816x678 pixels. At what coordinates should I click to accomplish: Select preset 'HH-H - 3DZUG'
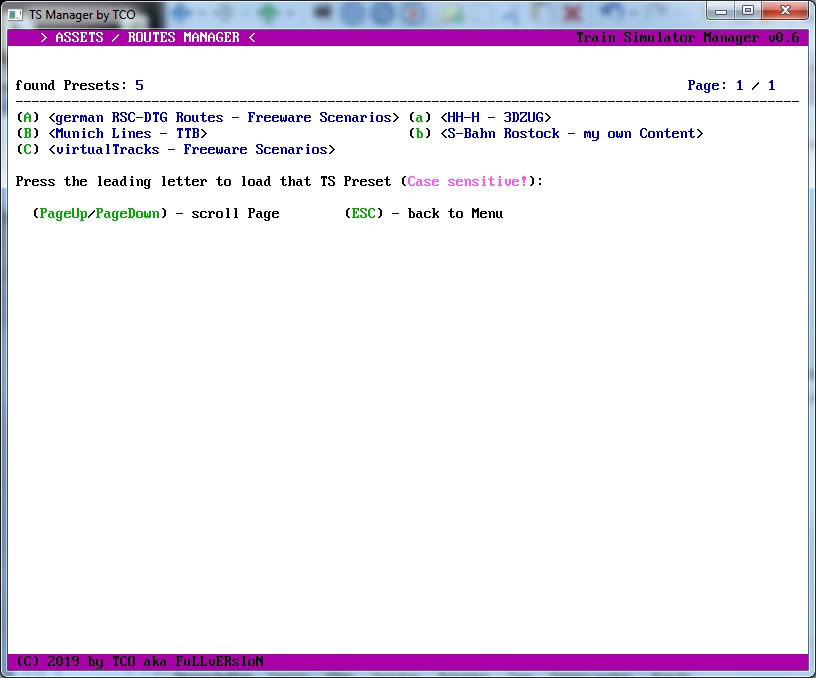pyautogui.click(x=495, y=118)
